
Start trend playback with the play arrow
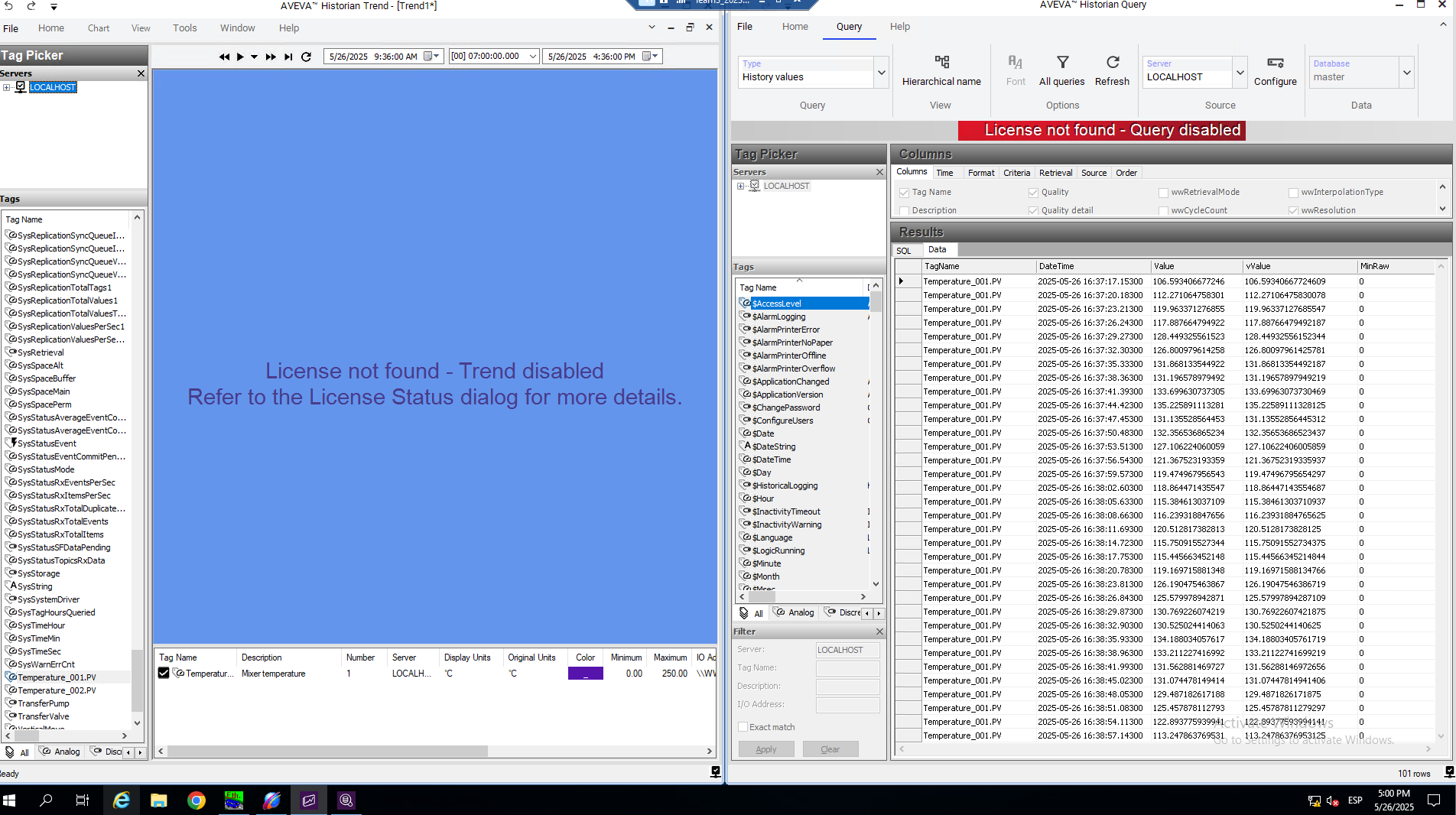[x=240, y=57]
